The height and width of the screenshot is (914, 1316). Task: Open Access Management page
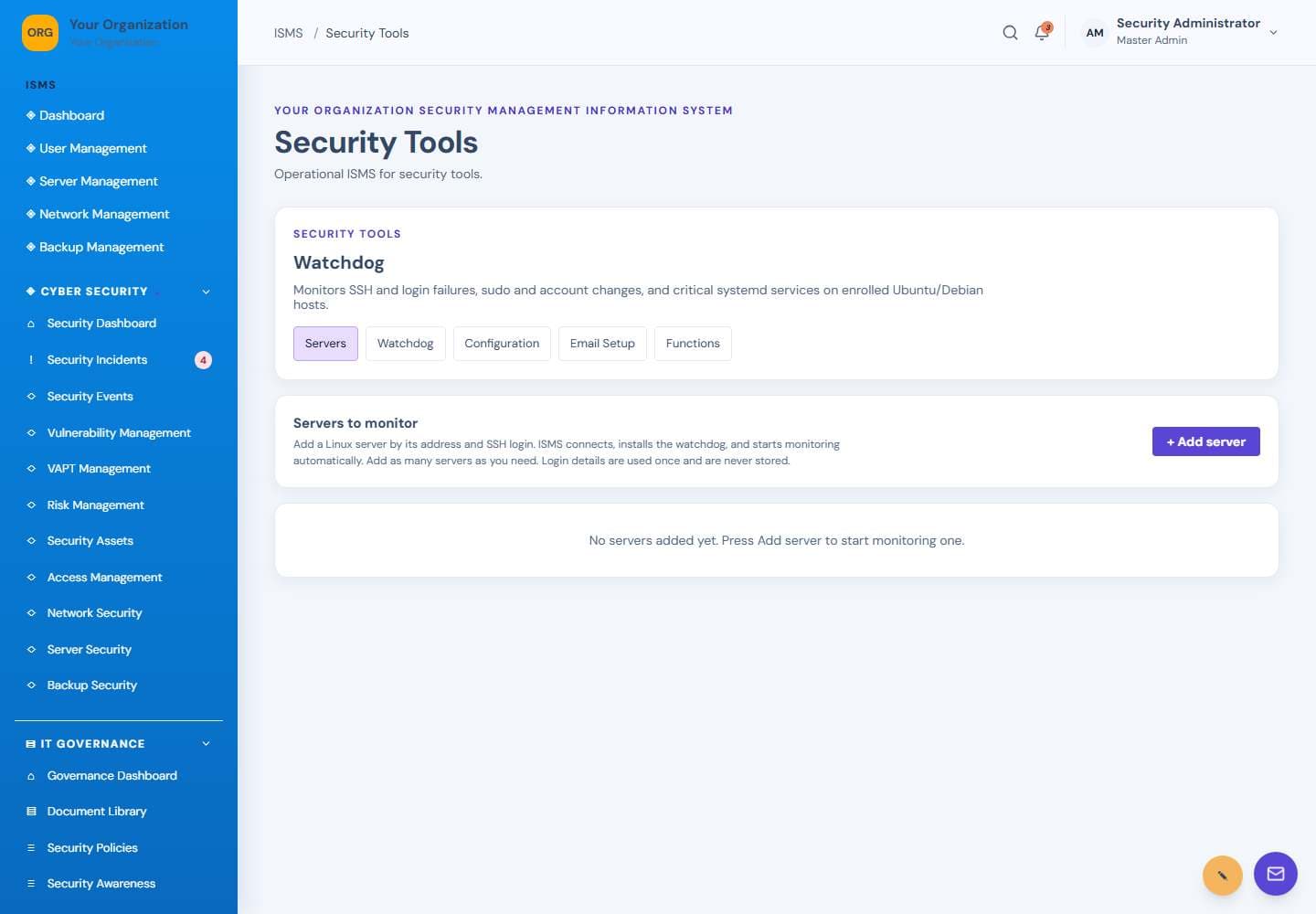[x=104, y=578]
